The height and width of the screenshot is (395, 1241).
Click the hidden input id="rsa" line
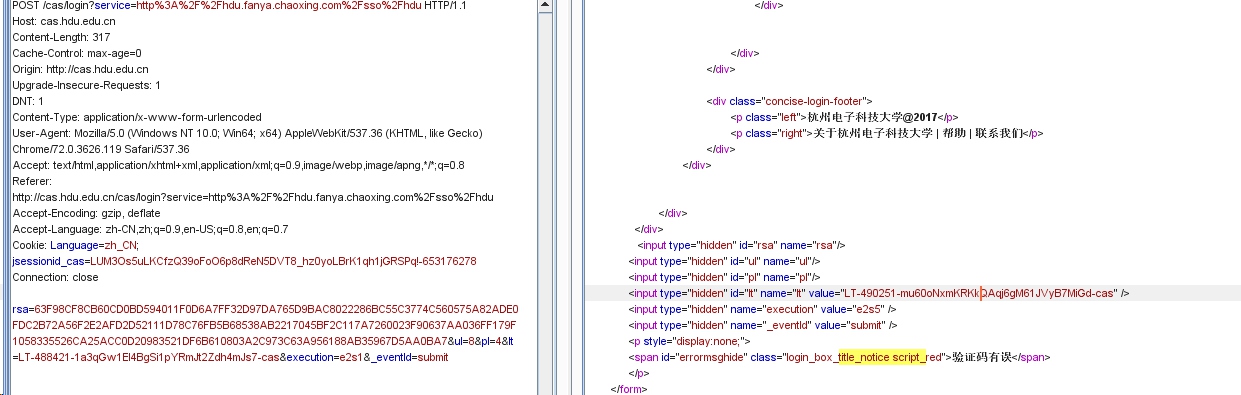(742, 245)
